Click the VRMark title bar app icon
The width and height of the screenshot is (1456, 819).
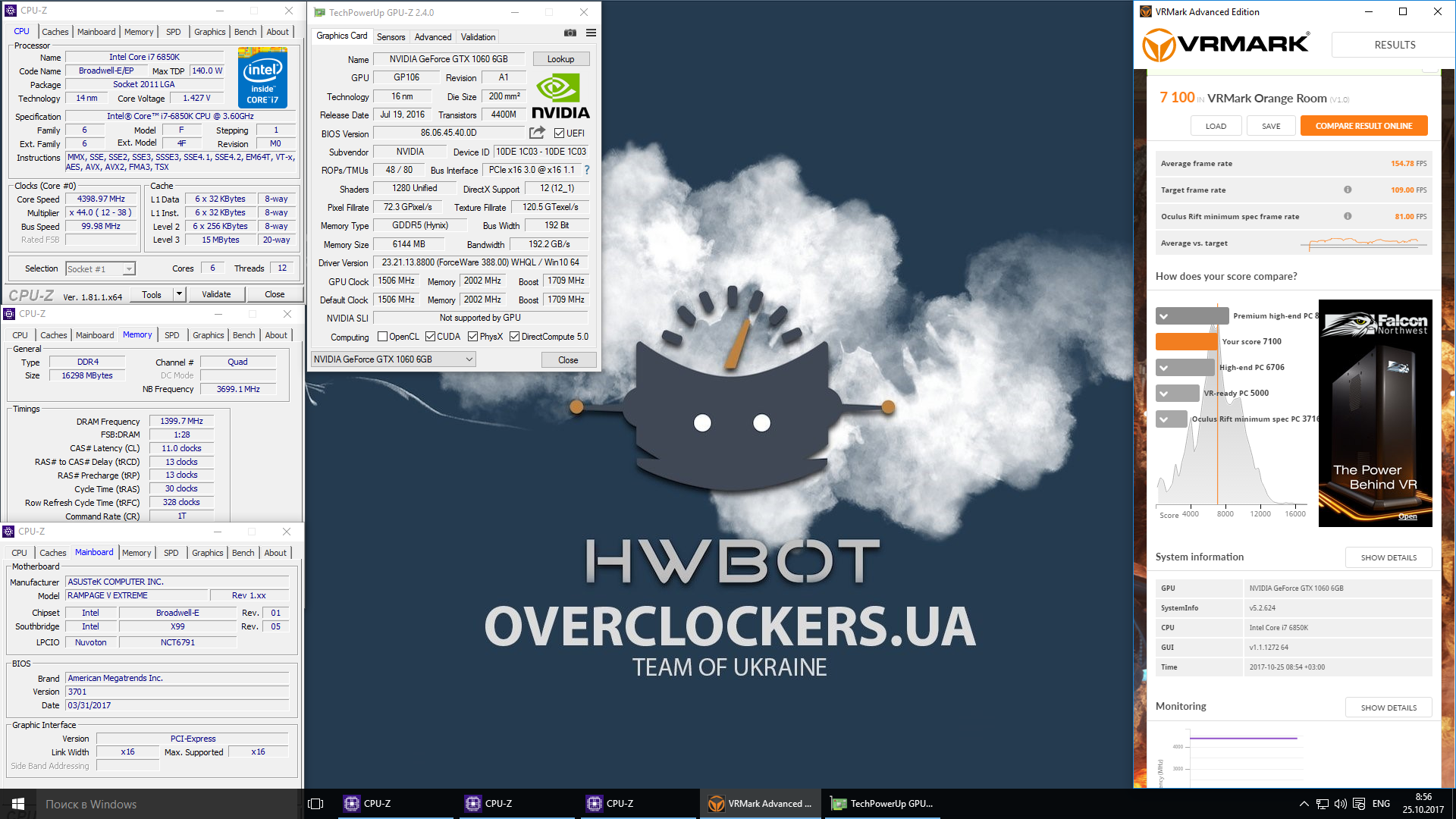pyautogui.click(x=1146, y=11)
